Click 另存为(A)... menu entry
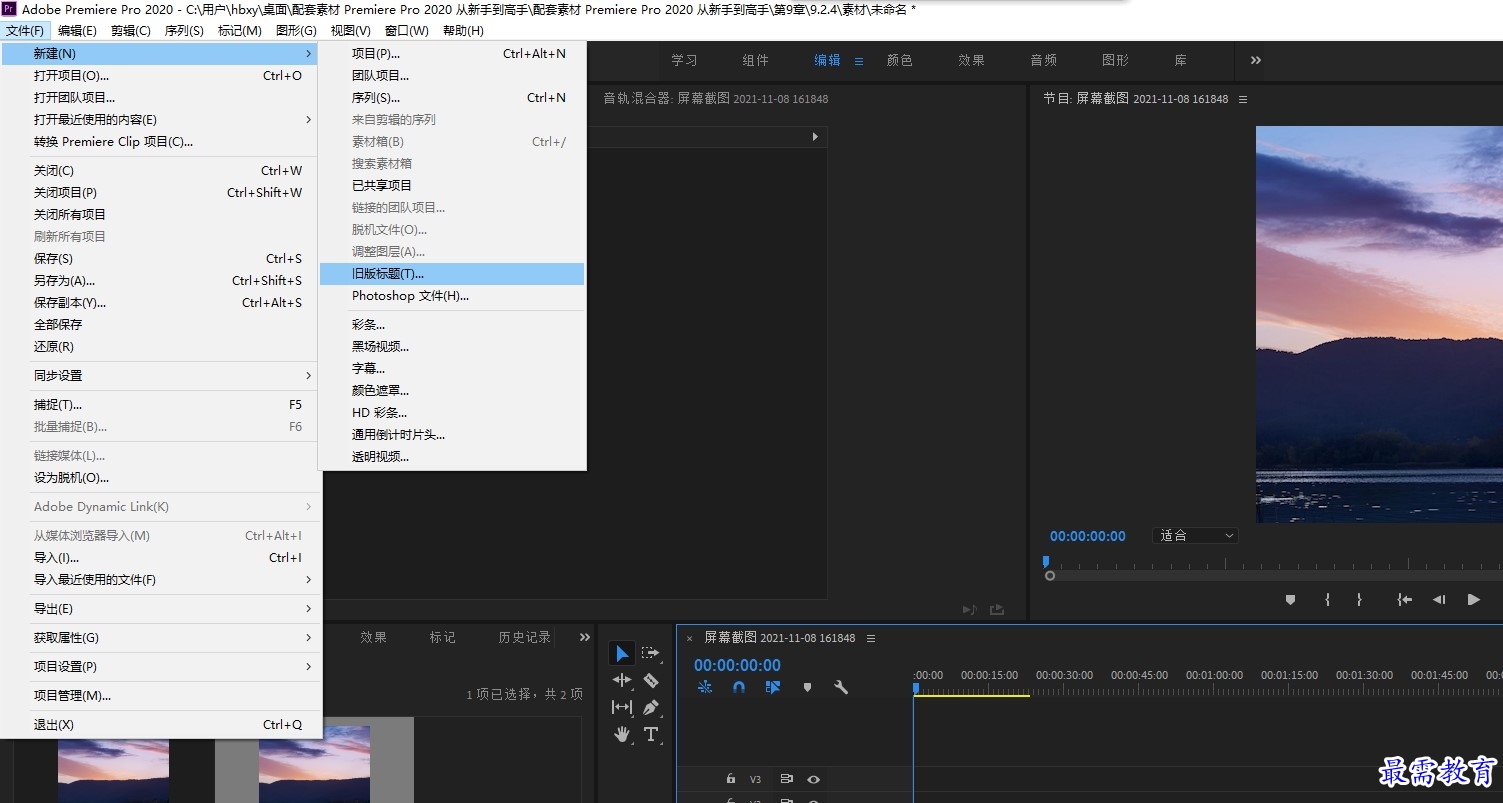This screenshot has height=803, width=1503. click(x=161, y=281)
